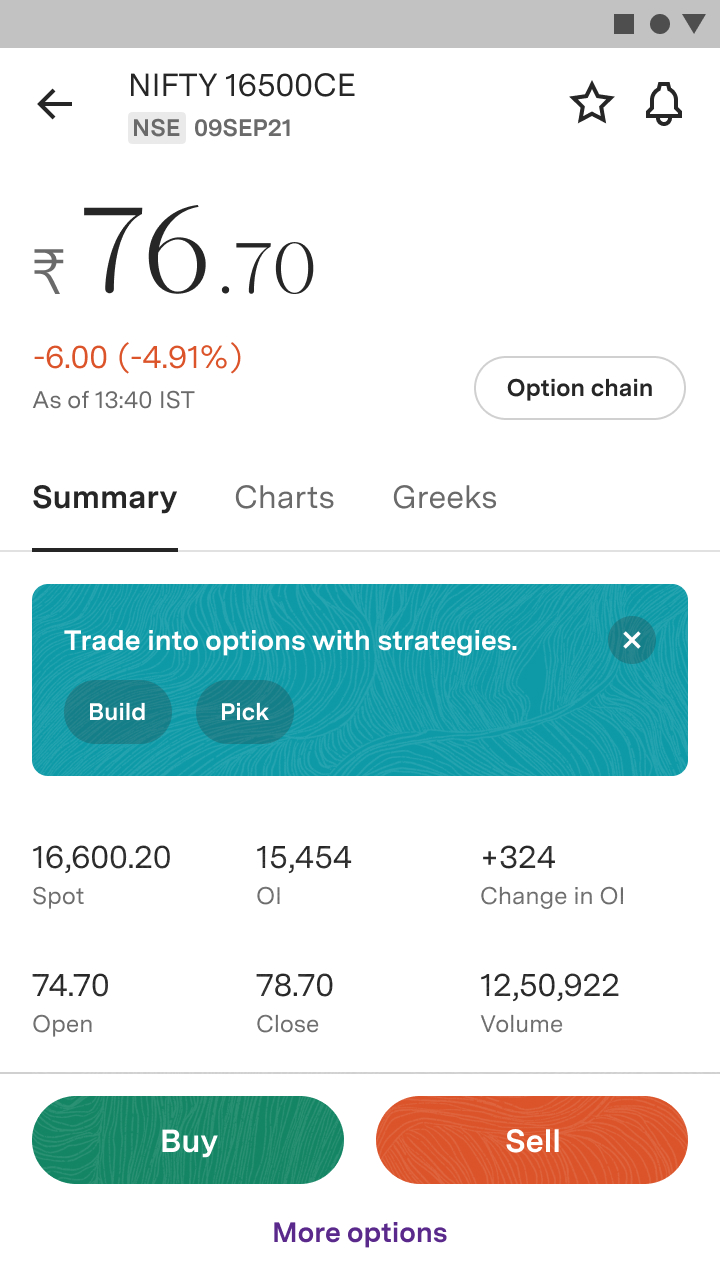
Task: Tap the Spot value 16,600.20
Action: tap(102, 858)
